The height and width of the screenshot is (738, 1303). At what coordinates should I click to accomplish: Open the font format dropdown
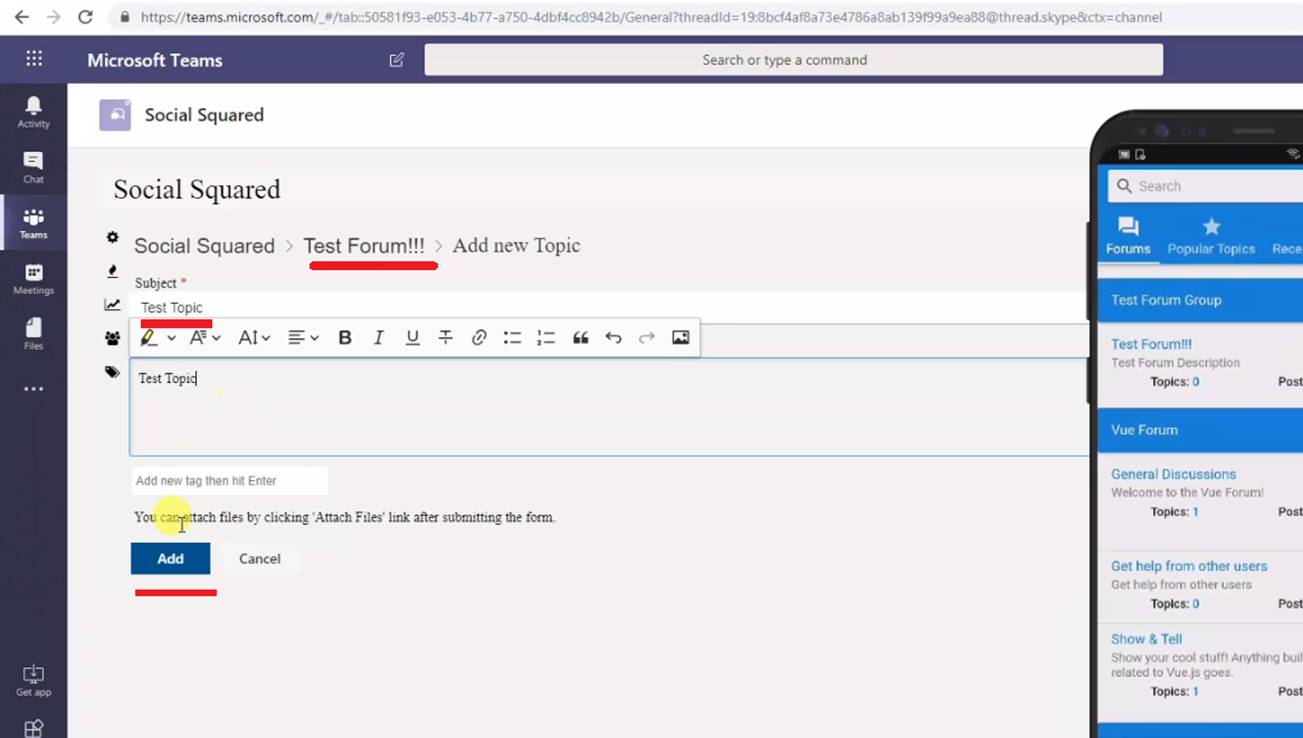205,338
